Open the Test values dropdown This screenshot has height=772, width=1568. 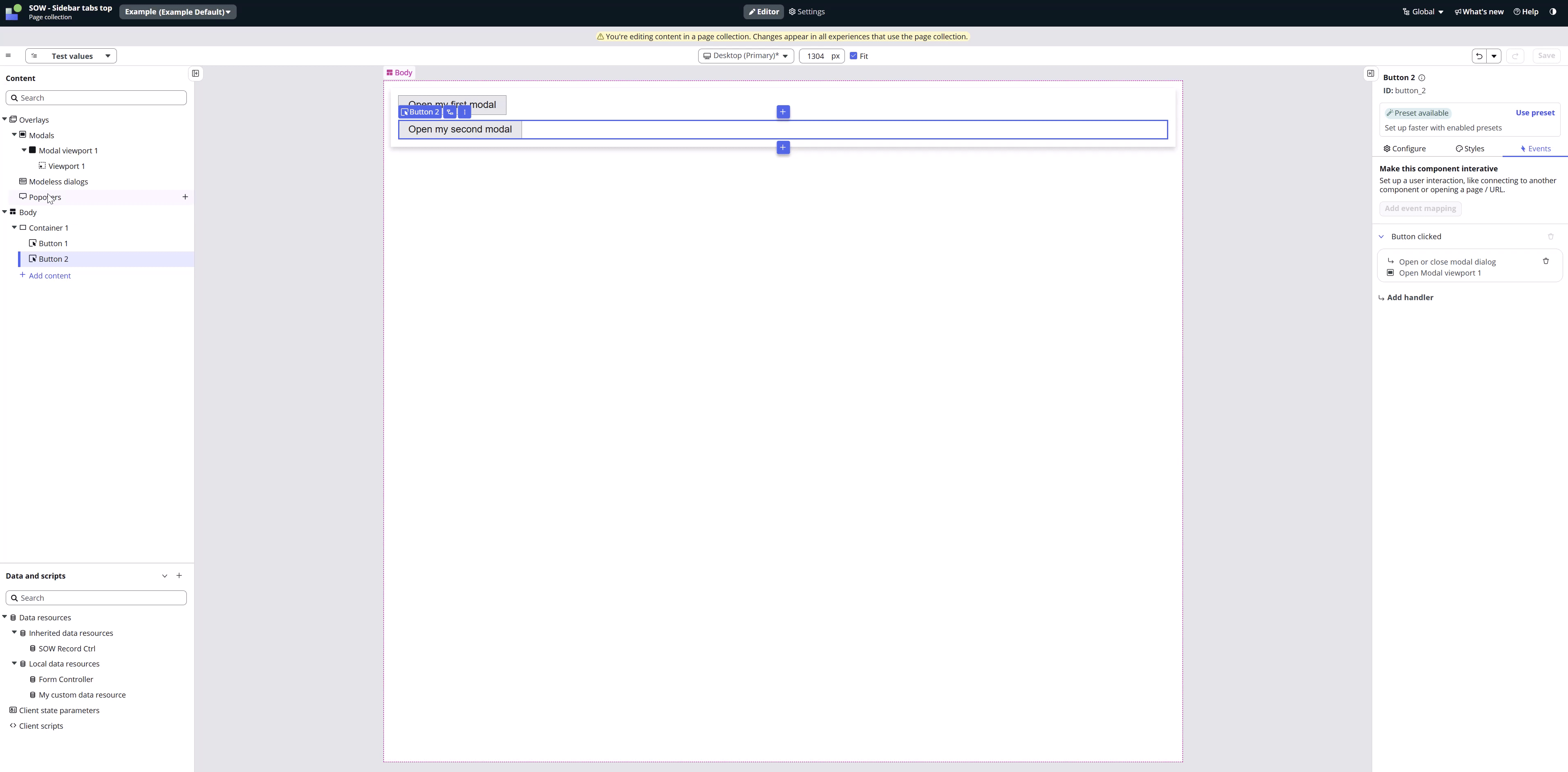pyautogui.click(x=71, y=56)
